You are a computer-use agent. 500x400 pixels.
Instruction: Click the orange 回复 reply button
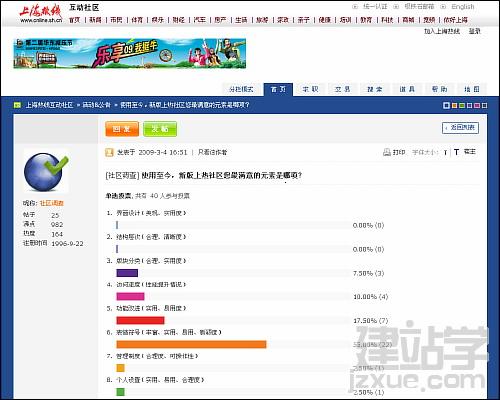pos(122,129)
